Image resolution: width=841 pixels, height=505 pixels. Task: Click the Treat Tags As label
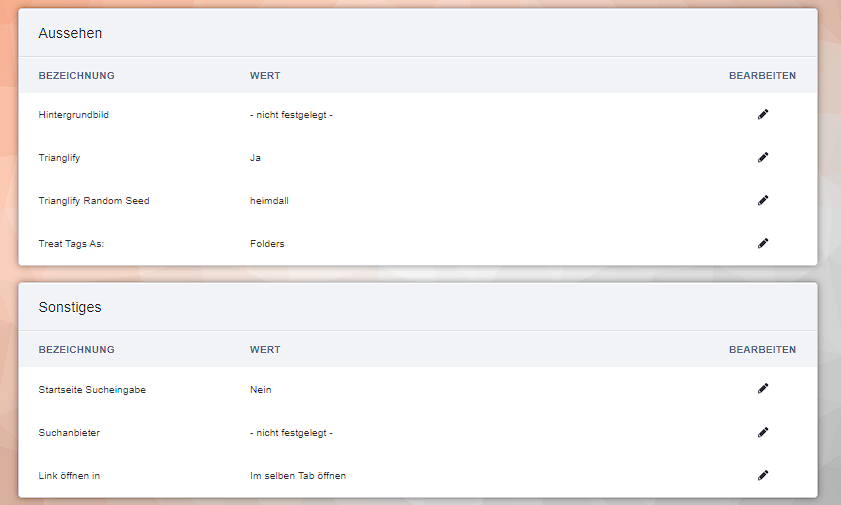pos(71,243)
